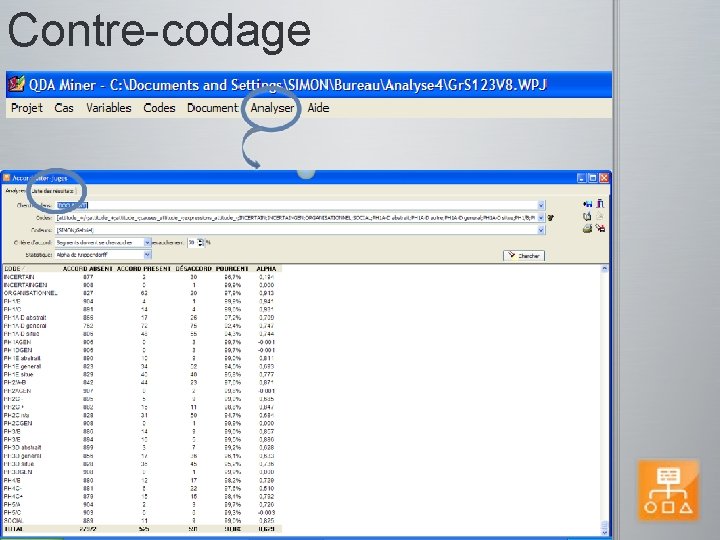The height and width of the screenshot is (540, 720).
Task: Click the print results icon
Action: tap(587, 228)
